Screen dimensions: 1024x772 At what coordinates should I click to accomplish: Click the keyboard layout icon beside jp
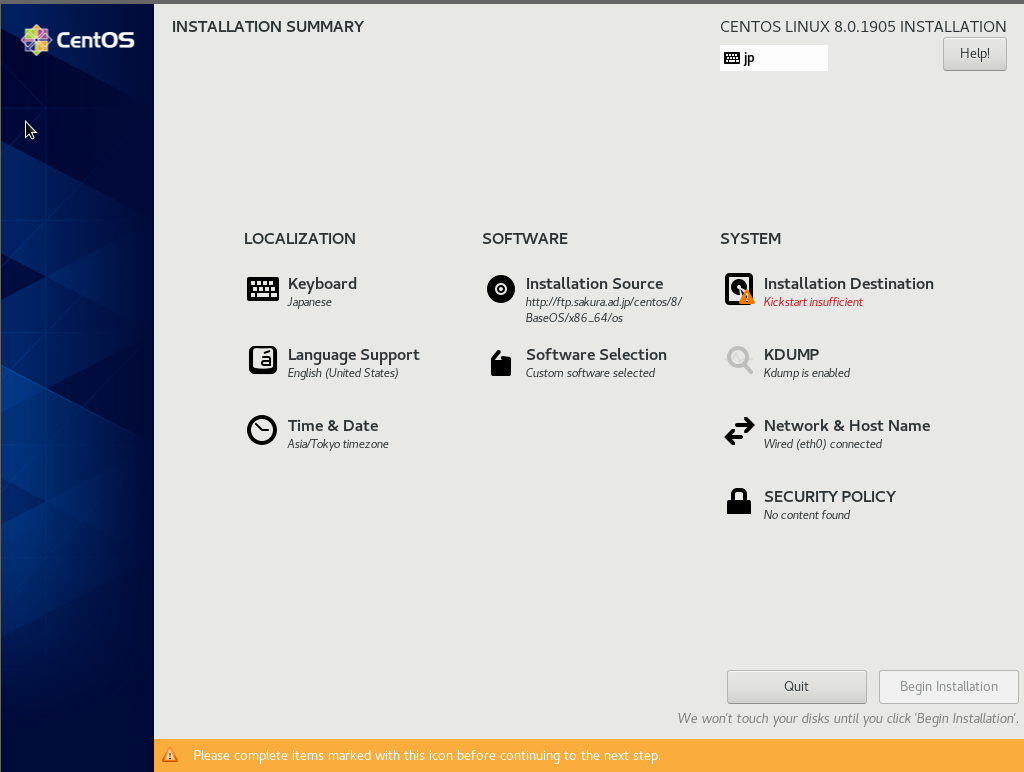(x=732, y=58)
